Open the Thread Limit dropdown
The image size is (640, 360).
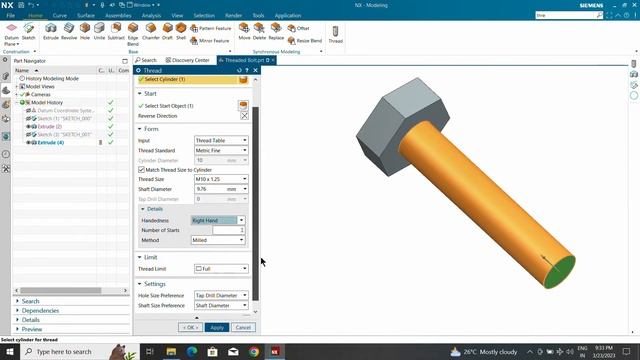tap(221, 269)
